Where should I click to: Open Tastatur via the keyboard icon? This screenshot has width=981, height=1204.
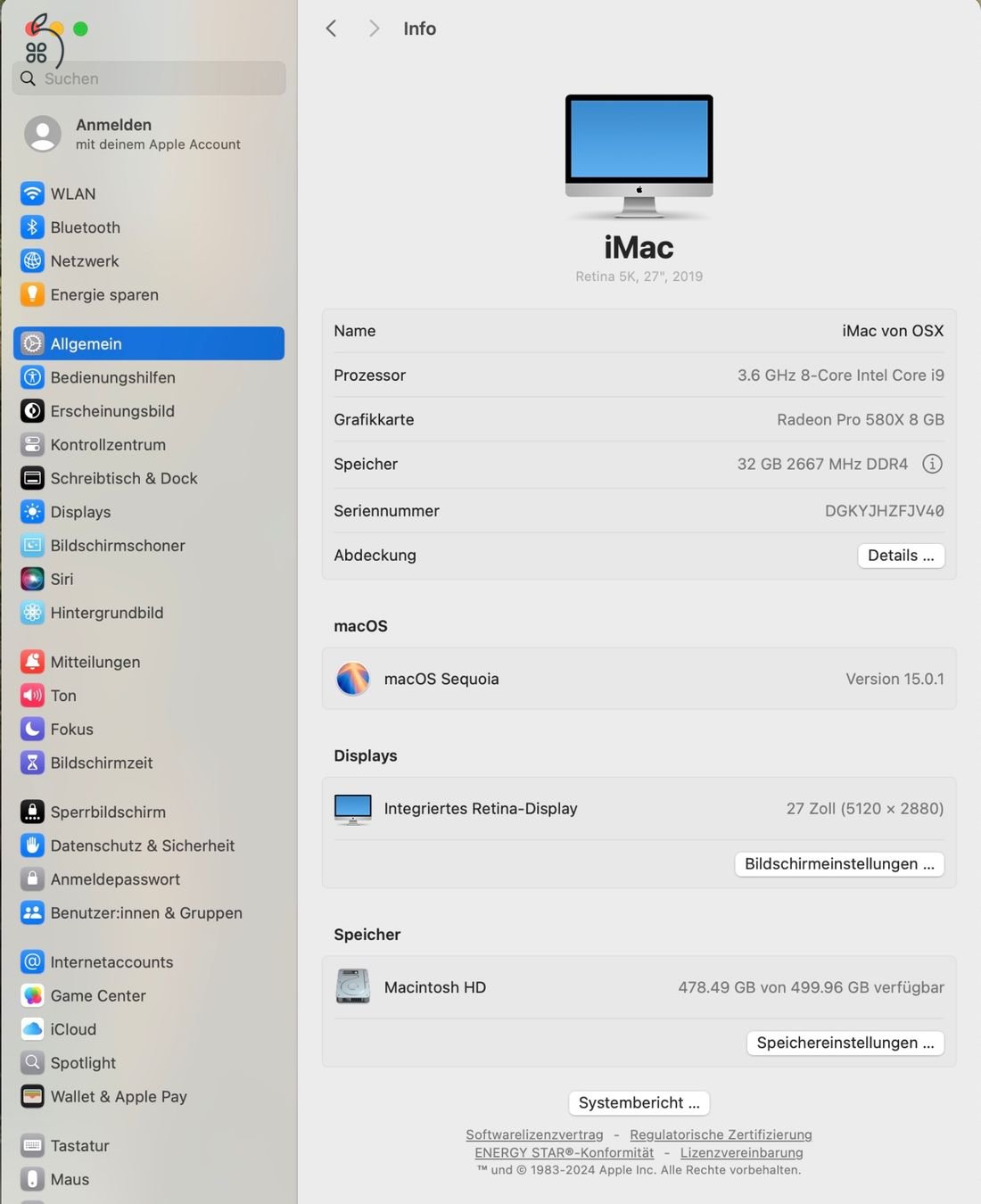[32, 1145]
